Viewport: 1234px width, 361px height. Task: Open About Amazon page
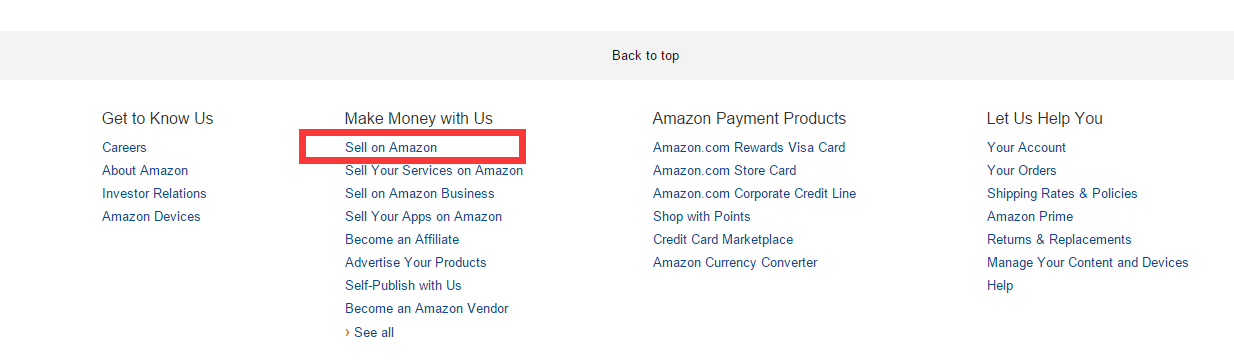145,170
